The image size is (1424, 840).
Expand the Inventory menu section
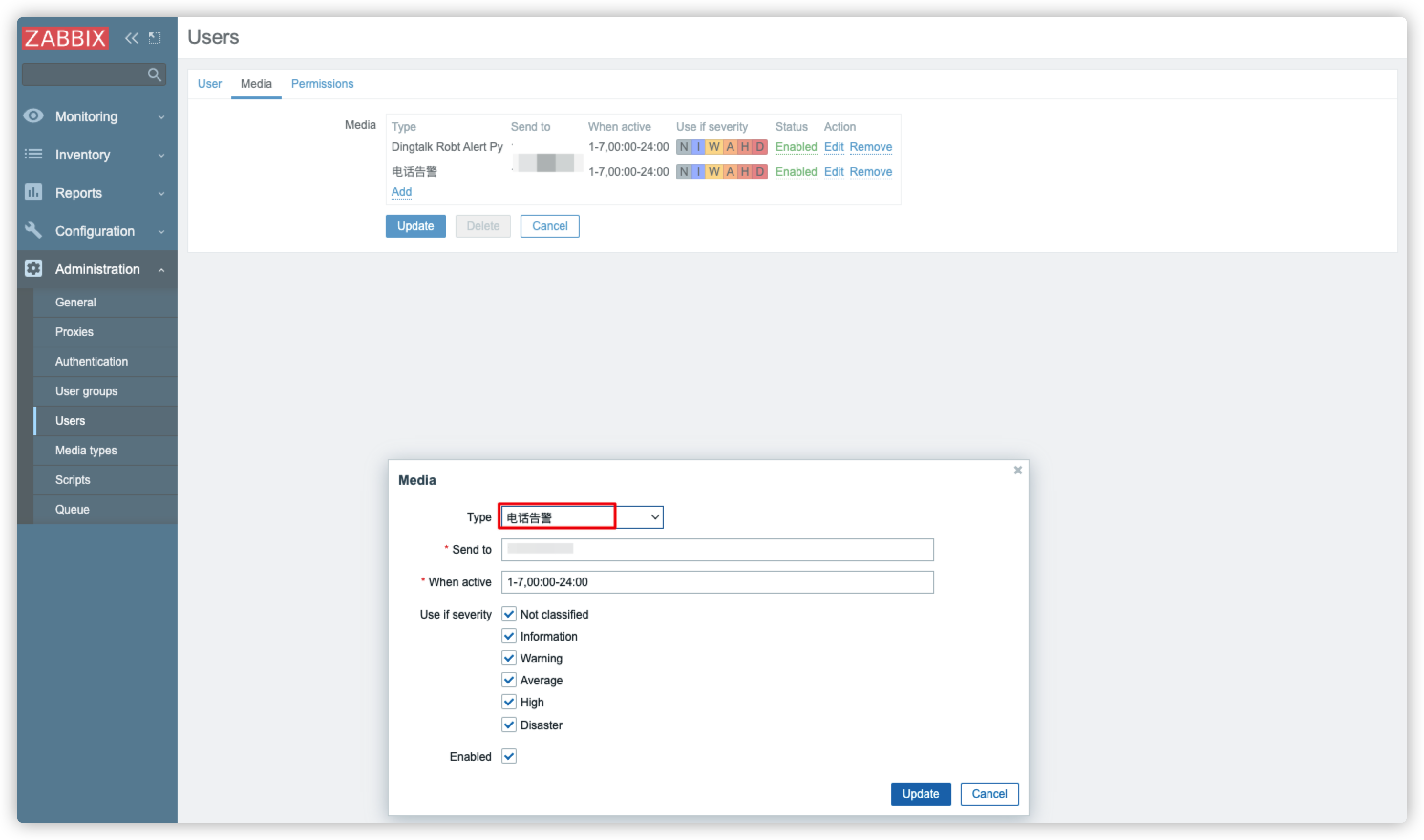(x=161, y=155)
